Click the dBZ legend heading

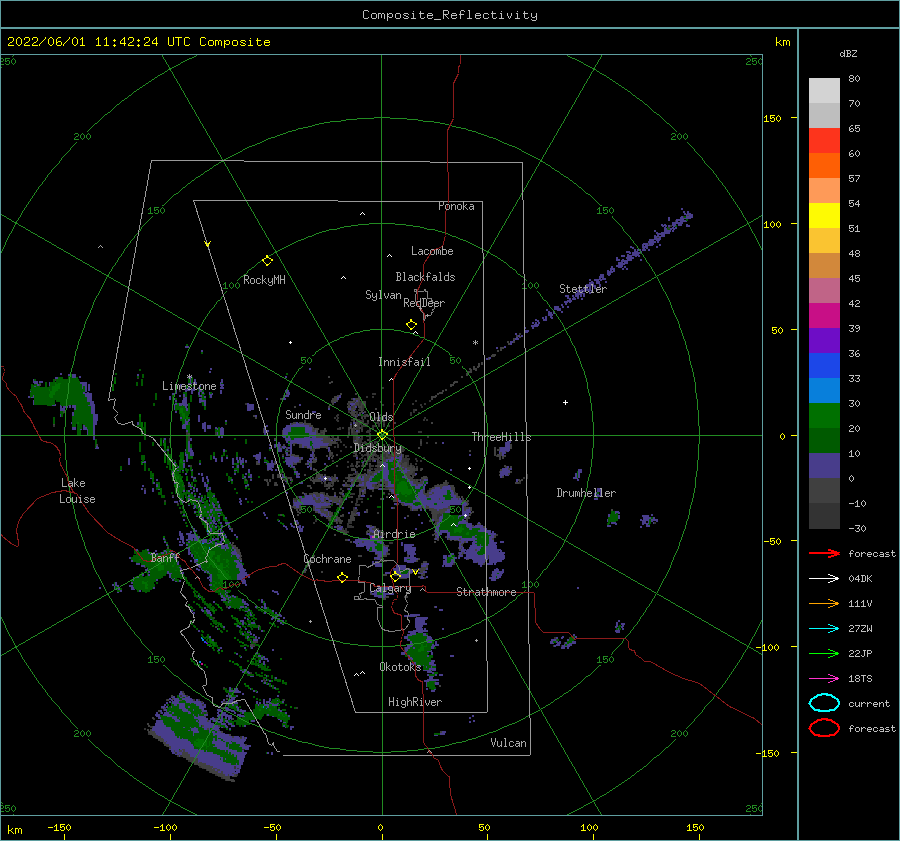(848, 54)
